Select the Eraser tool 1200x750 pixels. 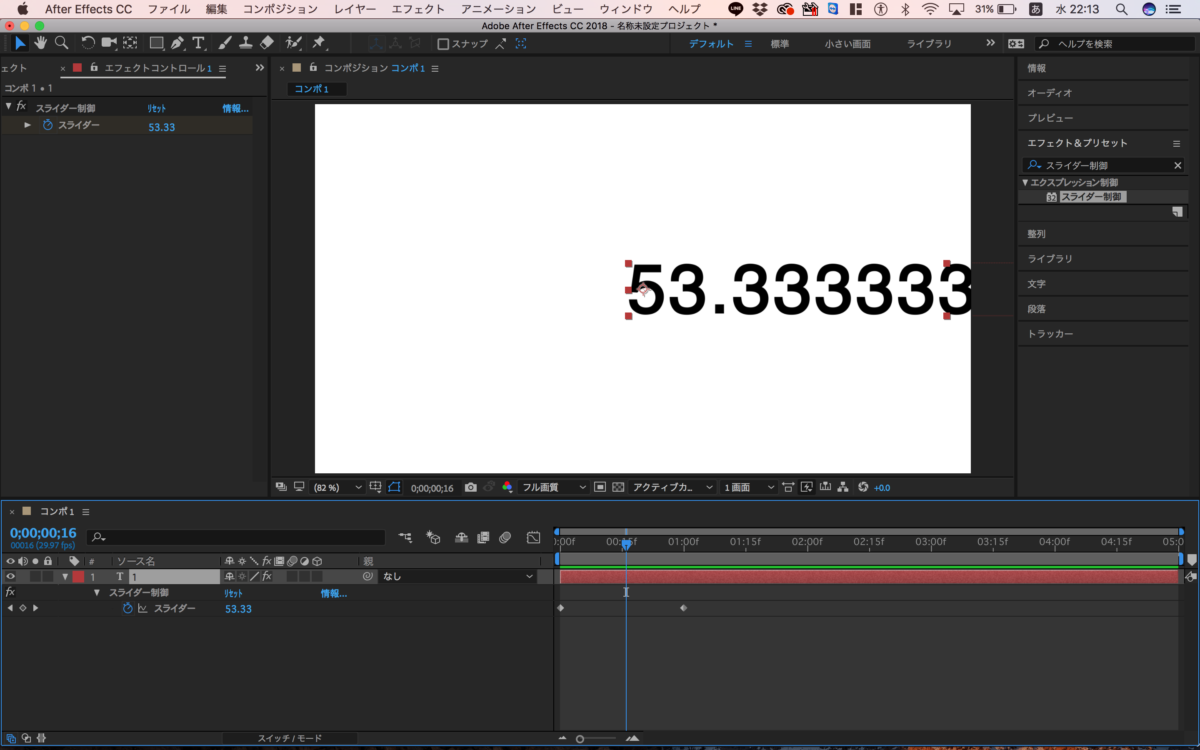click(266, 43)
